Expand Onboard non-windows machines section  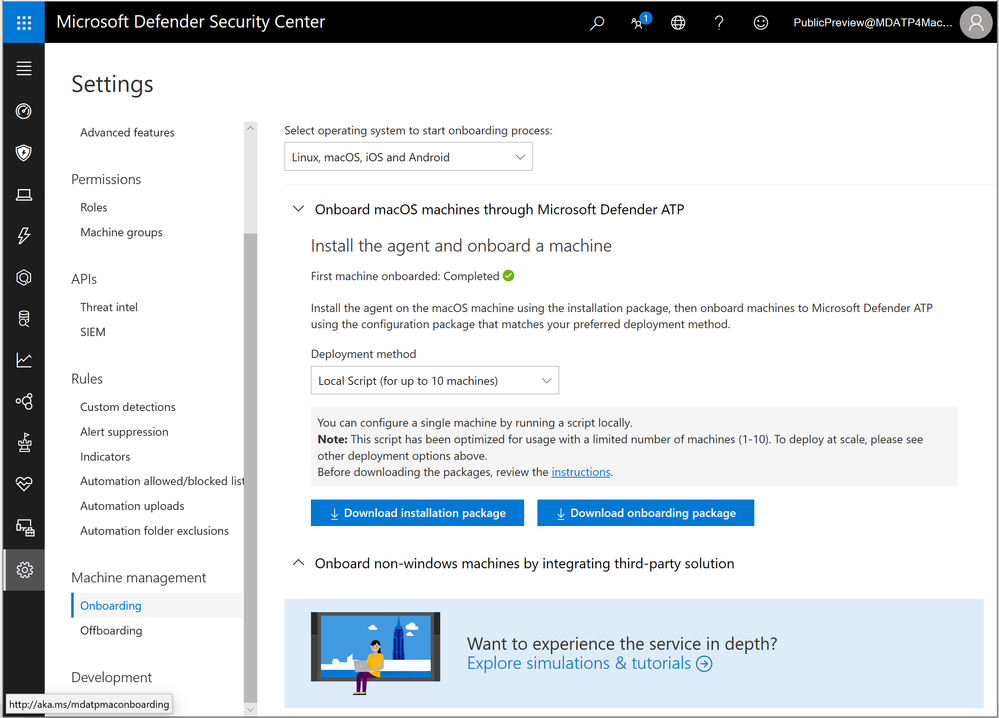pyautogui.click(x=298, y=563)
